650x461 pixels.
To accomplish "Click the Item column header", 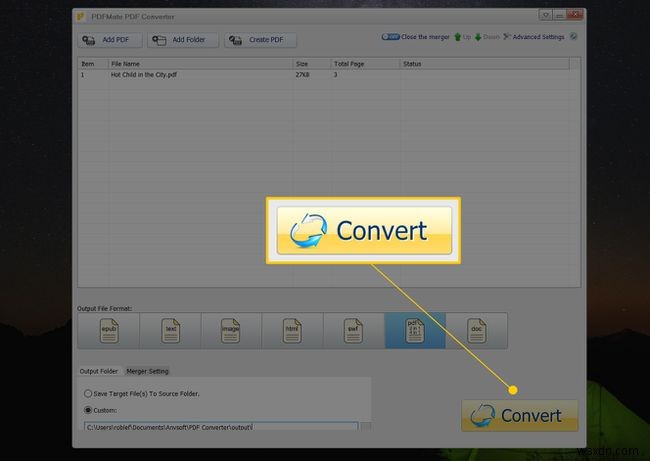I will (x=93, y=64).
